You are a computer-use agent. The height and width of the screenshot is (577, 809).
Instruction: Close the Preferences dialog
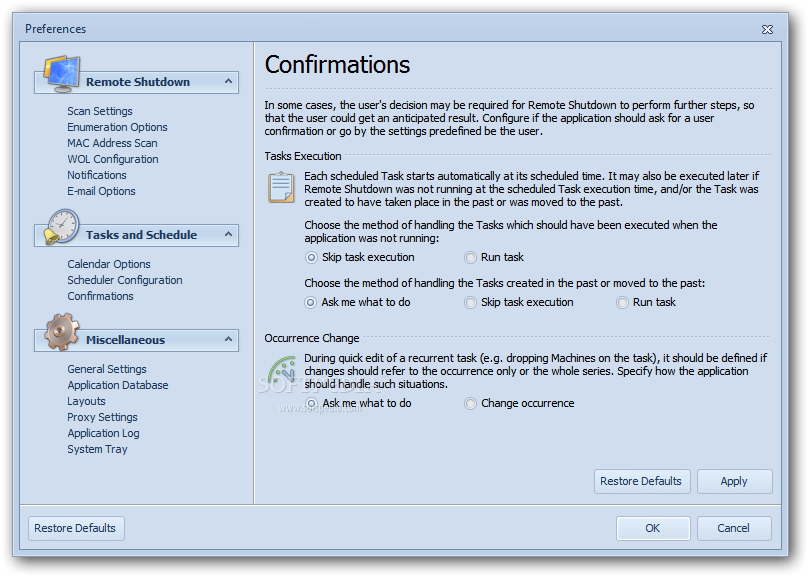pyautogui.click(x=767, y=29)
